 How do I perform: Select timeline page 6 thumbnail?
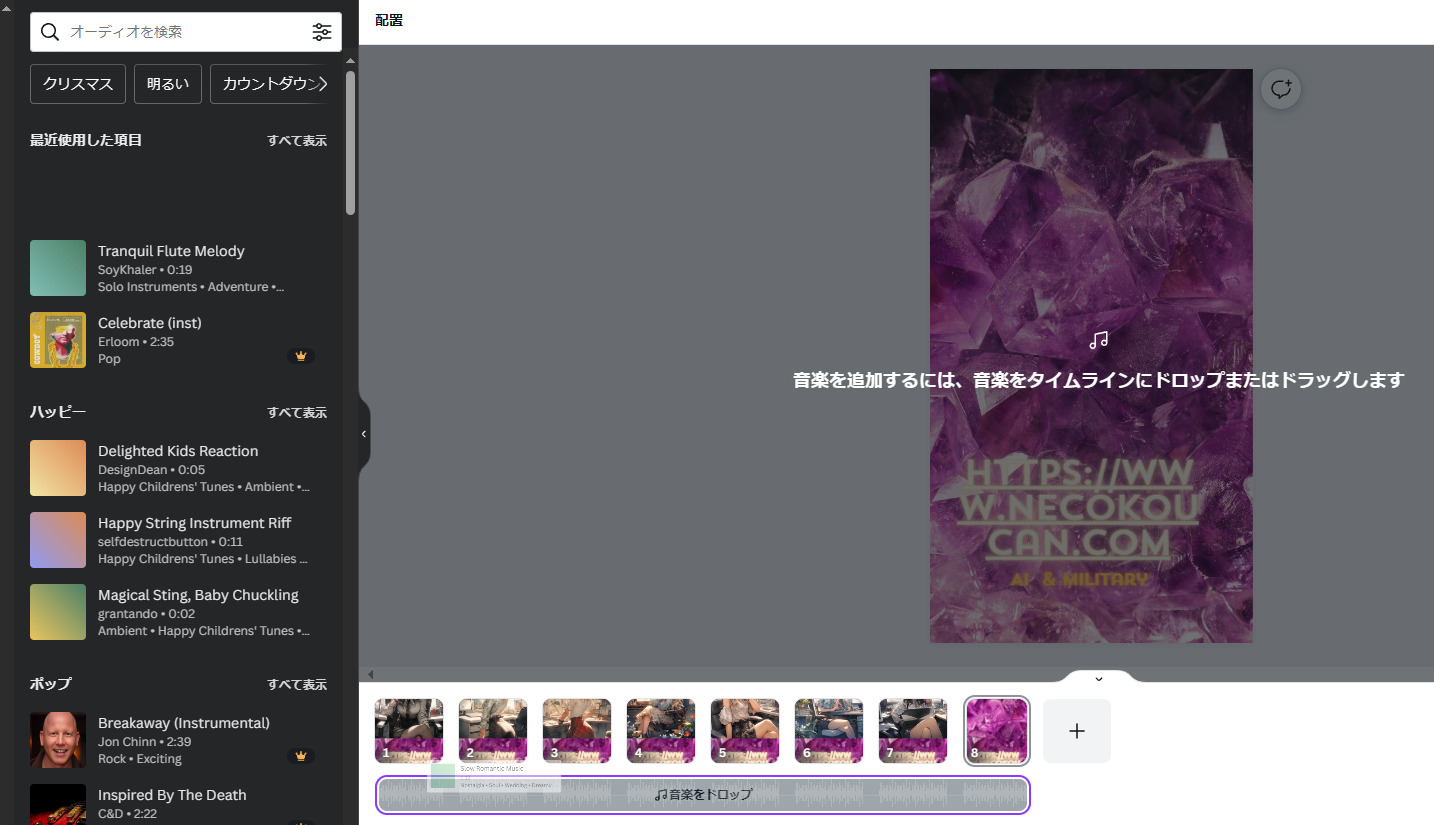829,731
